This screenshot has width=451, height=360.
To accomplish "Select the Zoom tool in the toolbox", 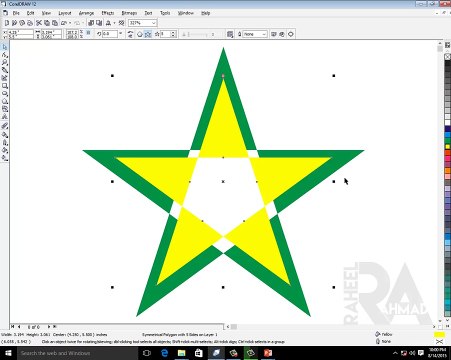I will pyautogui.click(x=5, y=62).
